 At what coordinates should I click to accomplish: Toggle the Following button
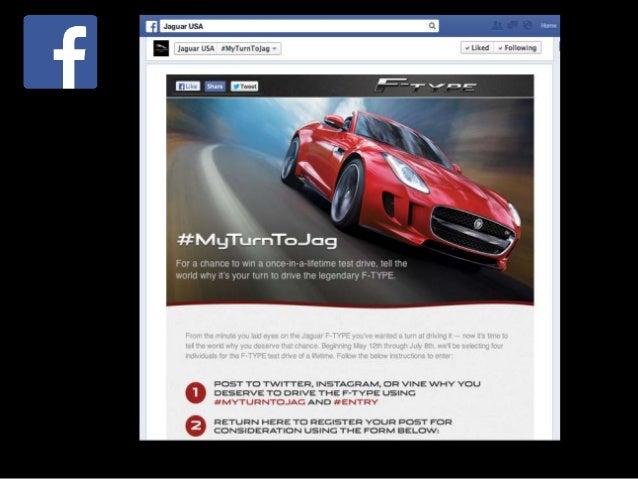pos(518,48)
